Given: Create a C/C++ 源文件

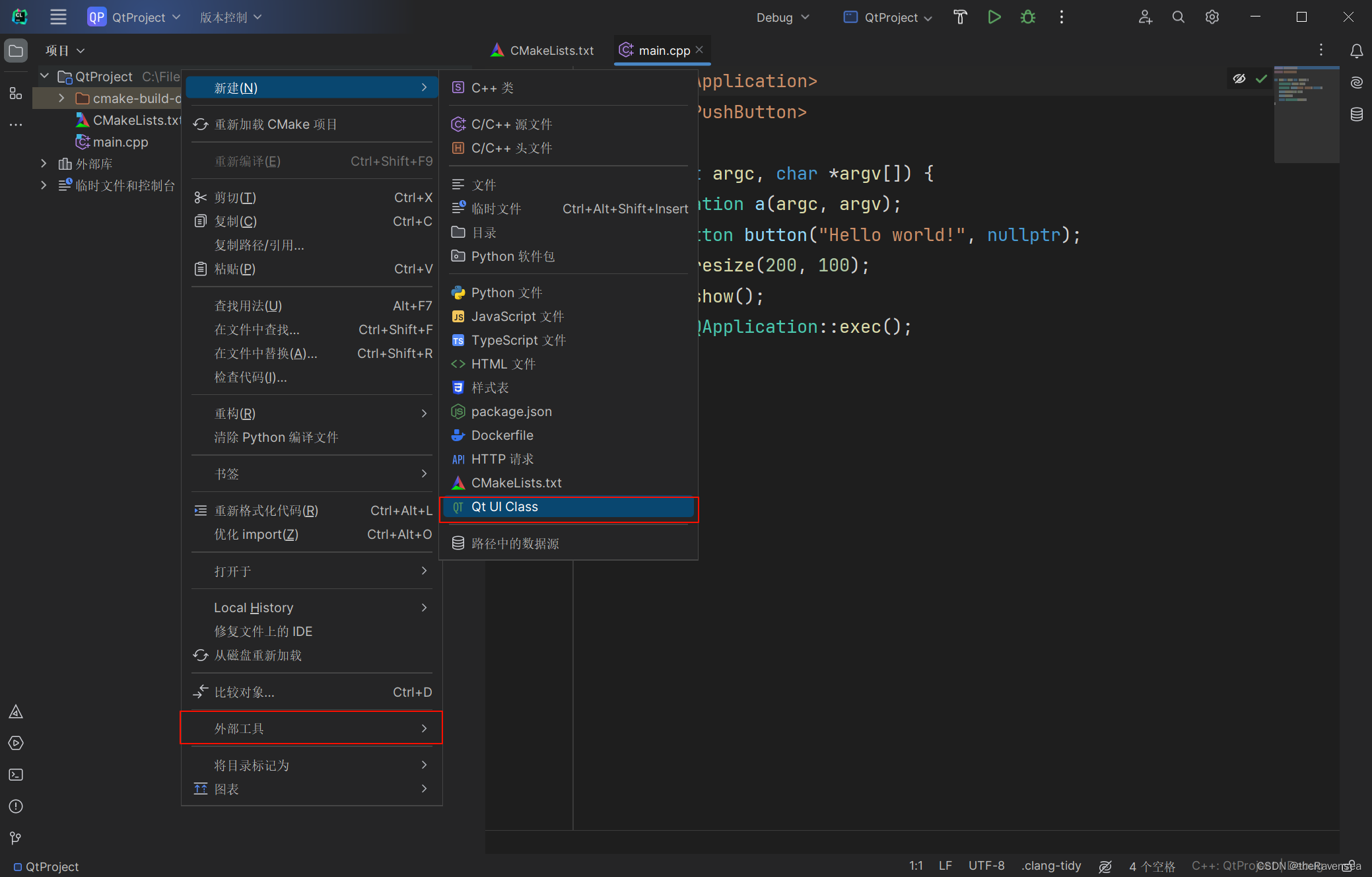Looking at the screenshot, I should coord(568,124).
